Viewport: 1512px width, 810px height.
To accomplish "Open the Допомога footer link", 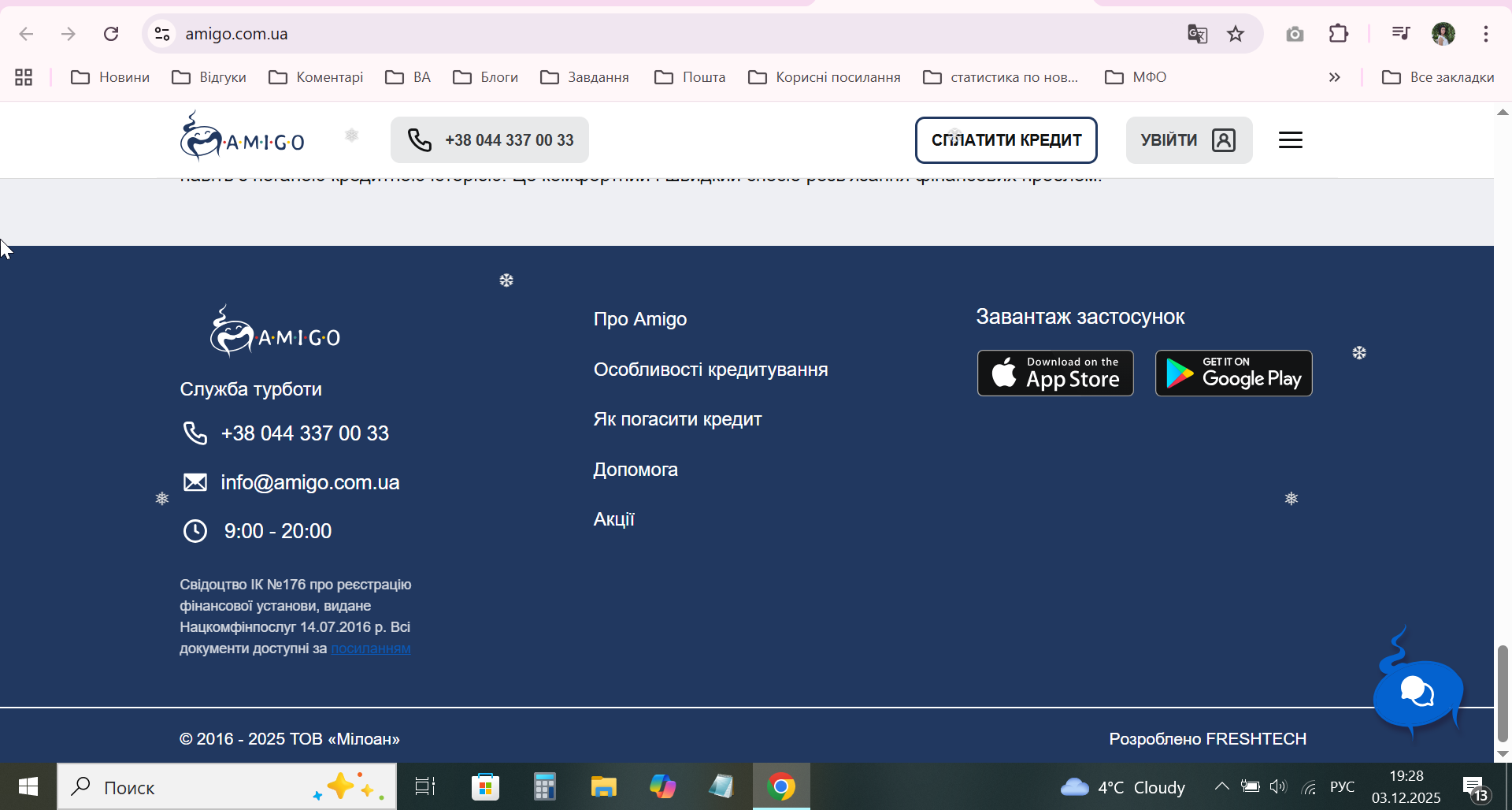I will [636, 470].
